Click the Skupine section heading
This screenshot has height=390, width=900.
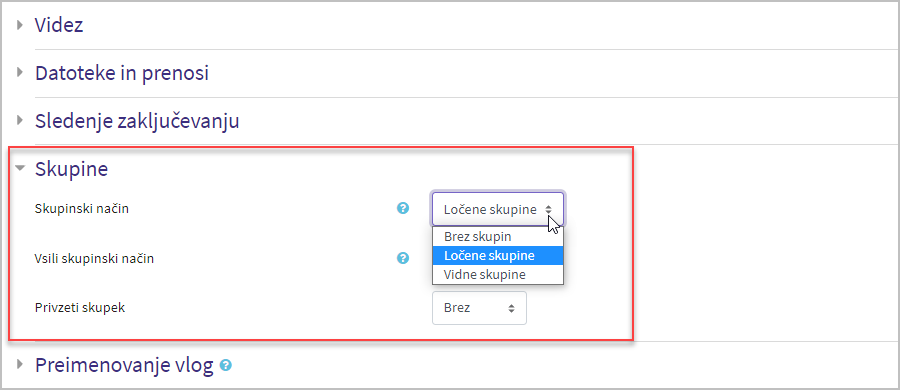[72, 169]
